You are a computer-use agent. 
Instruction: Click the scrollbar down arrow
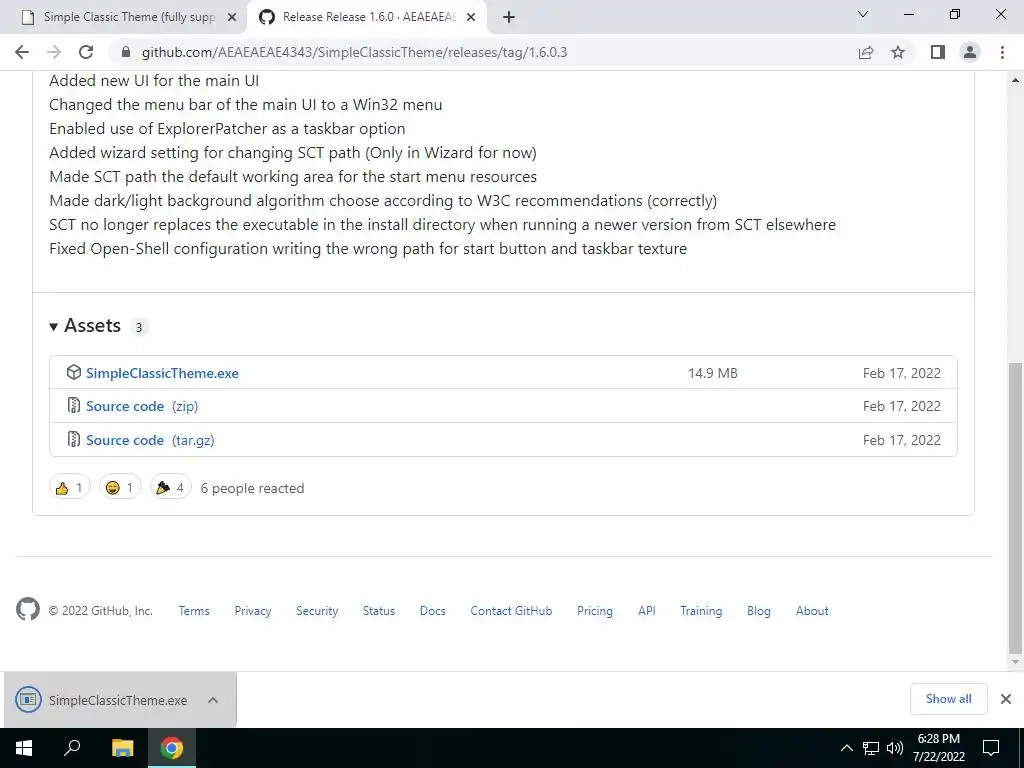1015,662
